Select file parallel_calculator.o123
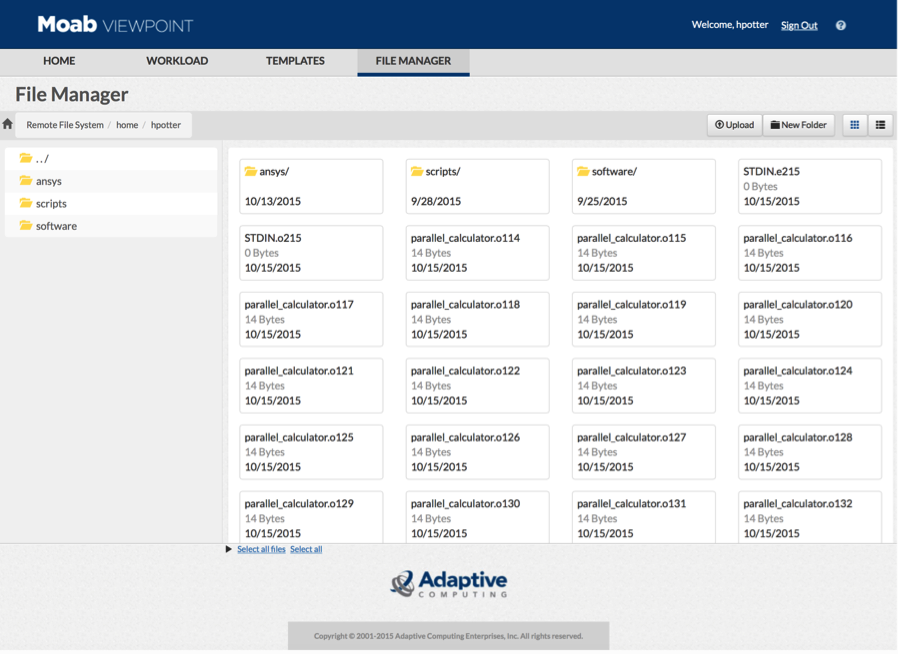The width and height of the screenshot is (899, 655). [x=644, y=386]
